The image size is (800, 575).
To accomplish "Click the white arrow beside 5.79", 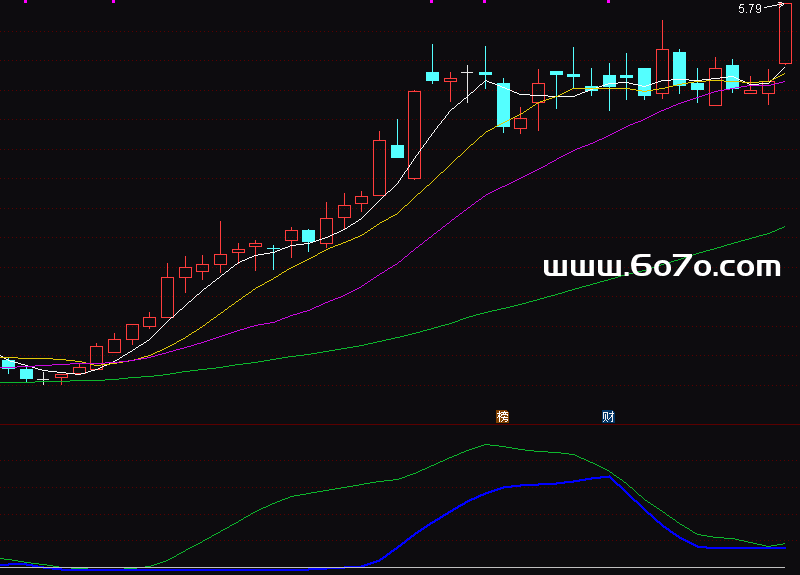I will [x=773, y=6].
